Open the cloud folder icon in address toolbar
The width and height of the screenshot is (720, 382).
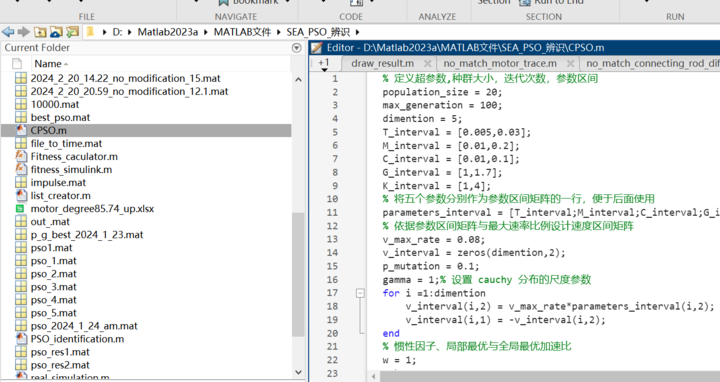pyautogui.click(x=56, y=32)
